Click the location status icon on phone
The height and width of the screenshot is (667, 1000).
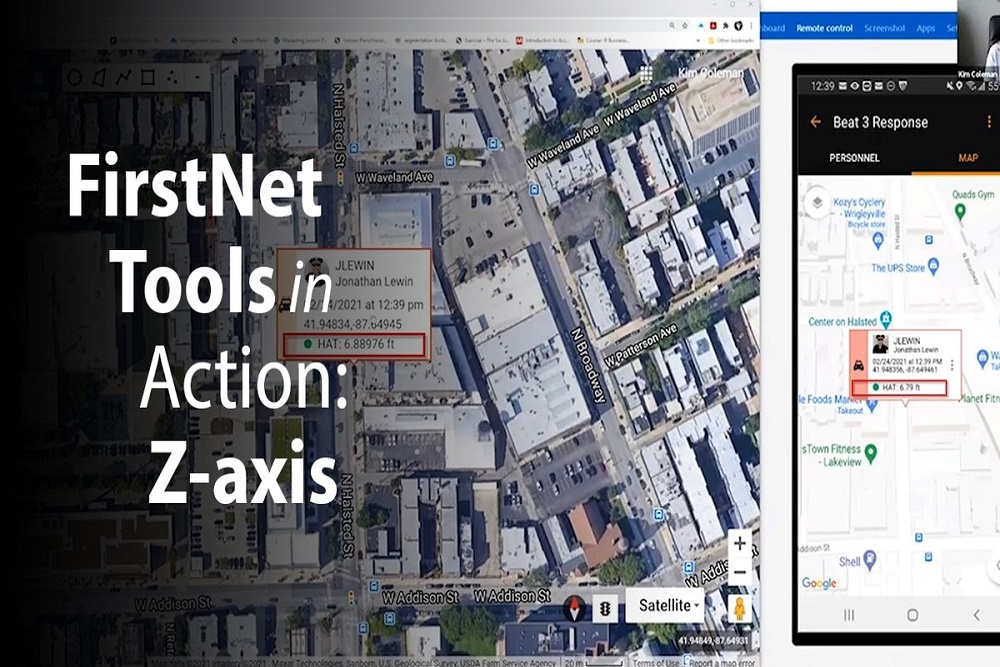(959, 85)
